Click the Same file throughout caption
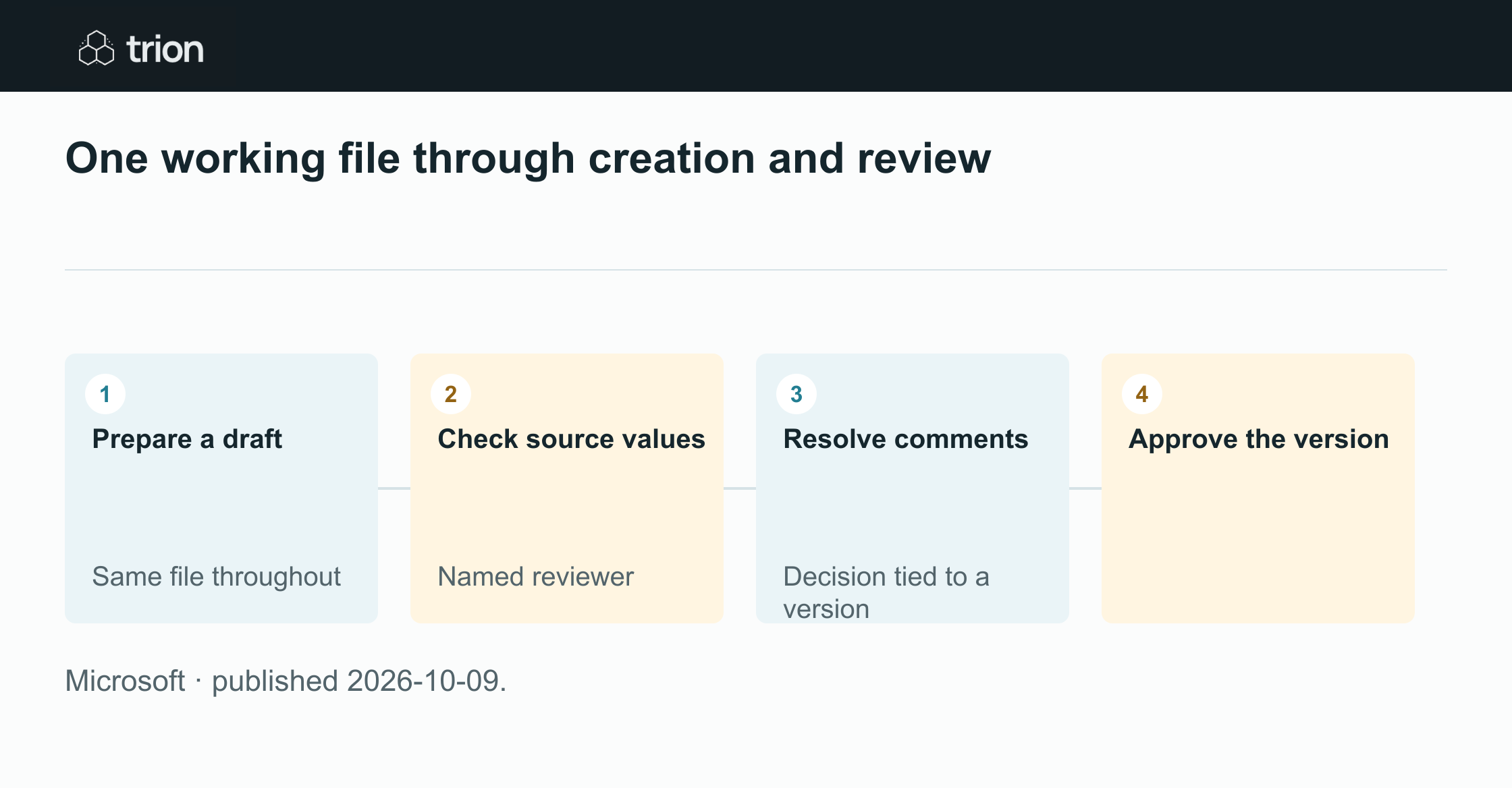Viewport: 1512px width, 788px height. click(x=216, y=577)
